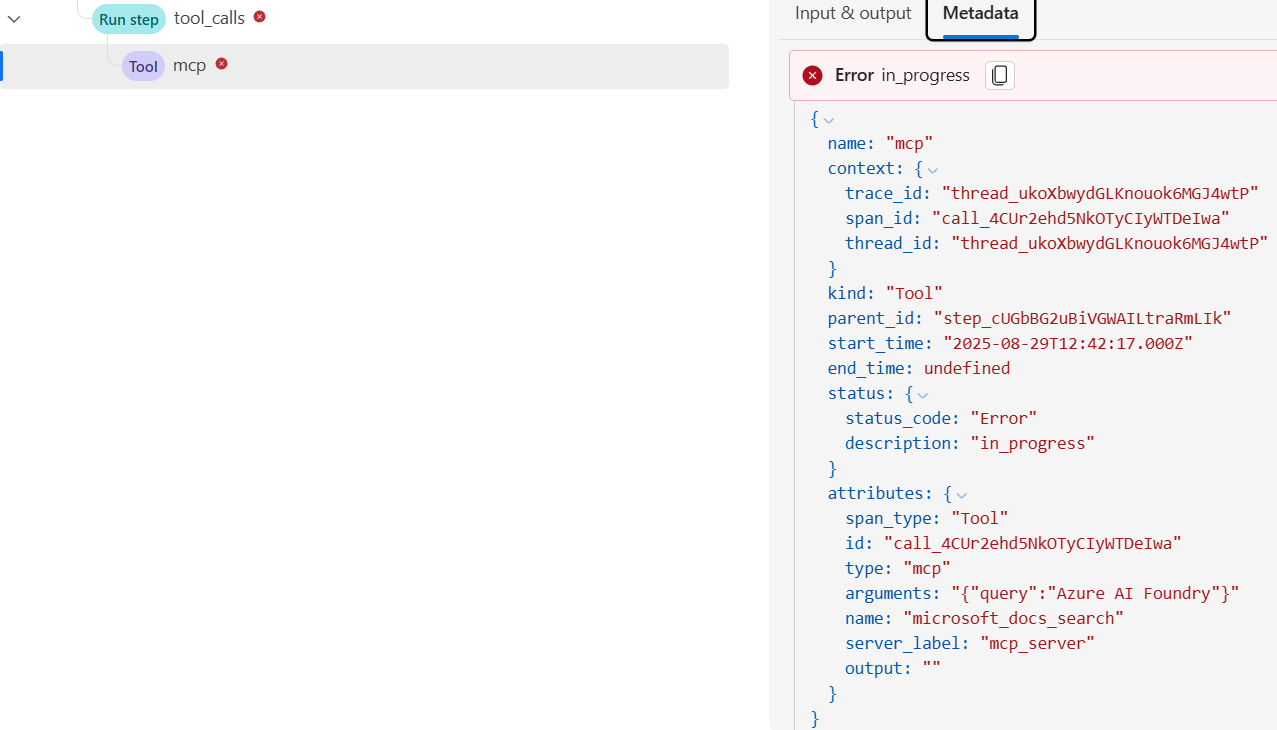Collapse the status object chevron
This screenshot has width=1277, height=730.
pyautogui.click(x=922, y=395)
